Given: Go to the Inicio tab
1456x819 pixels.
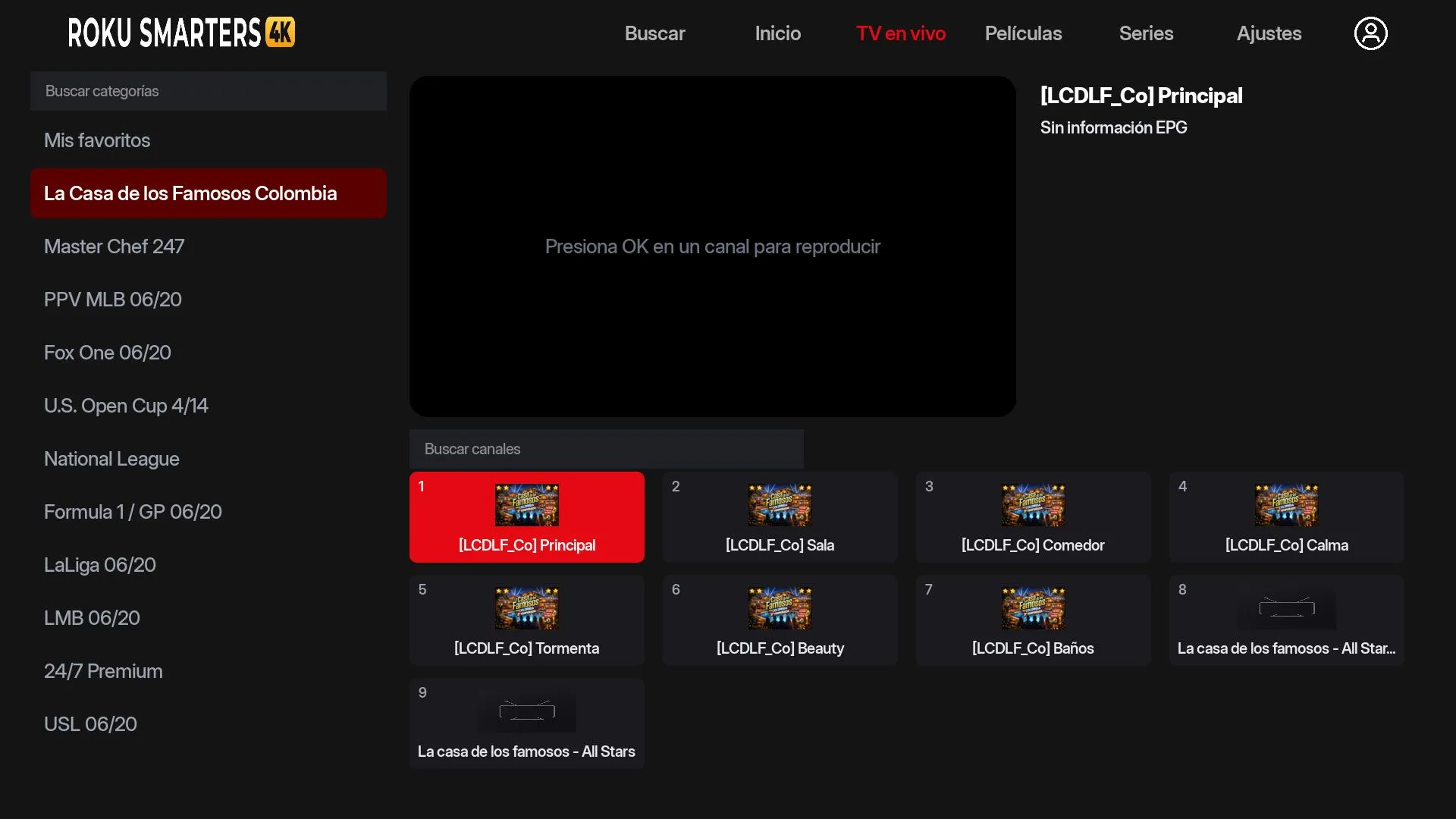Looking at the screenshot, I should [777, 33].
